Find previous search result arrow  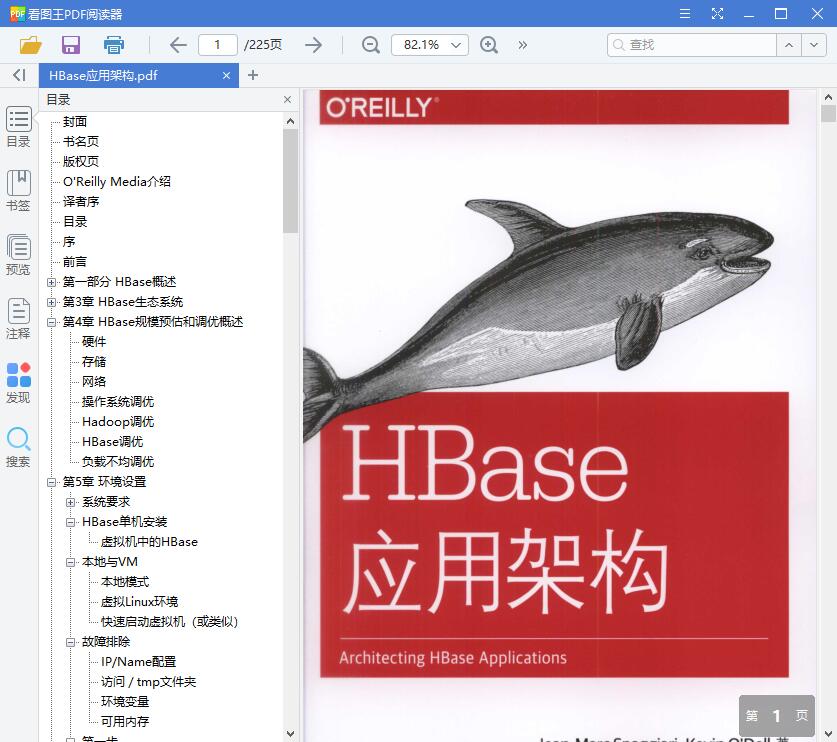point(789,45)
